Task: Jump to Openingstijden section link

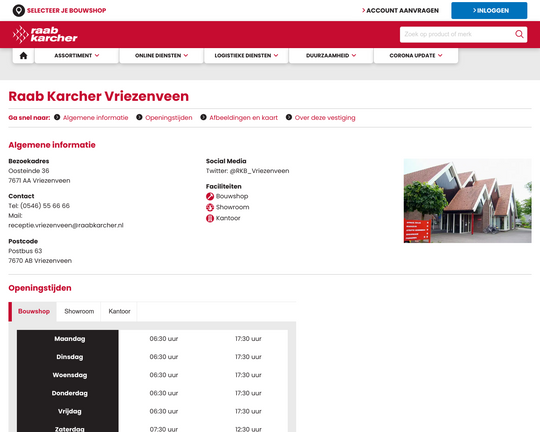Action: pyautogui.click(x=169, y=118)
